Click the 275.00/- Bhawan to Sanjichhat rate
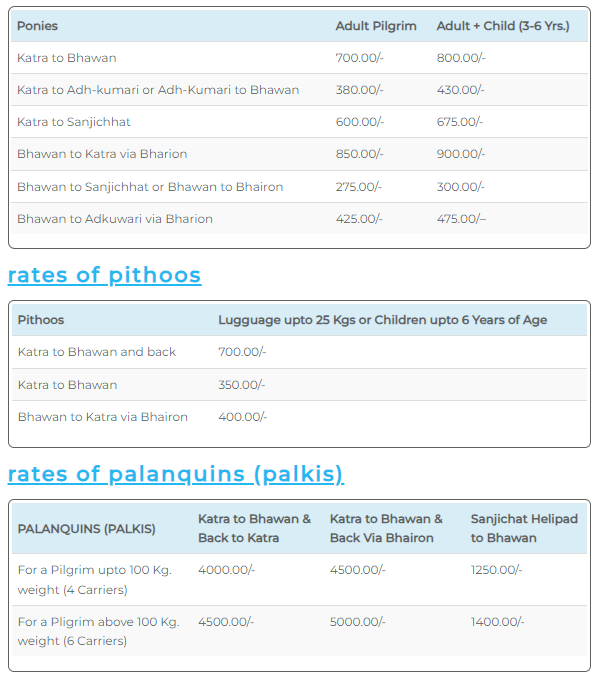Image resolution: width=599 pixels, height=679 pixels. click(359, 187)
